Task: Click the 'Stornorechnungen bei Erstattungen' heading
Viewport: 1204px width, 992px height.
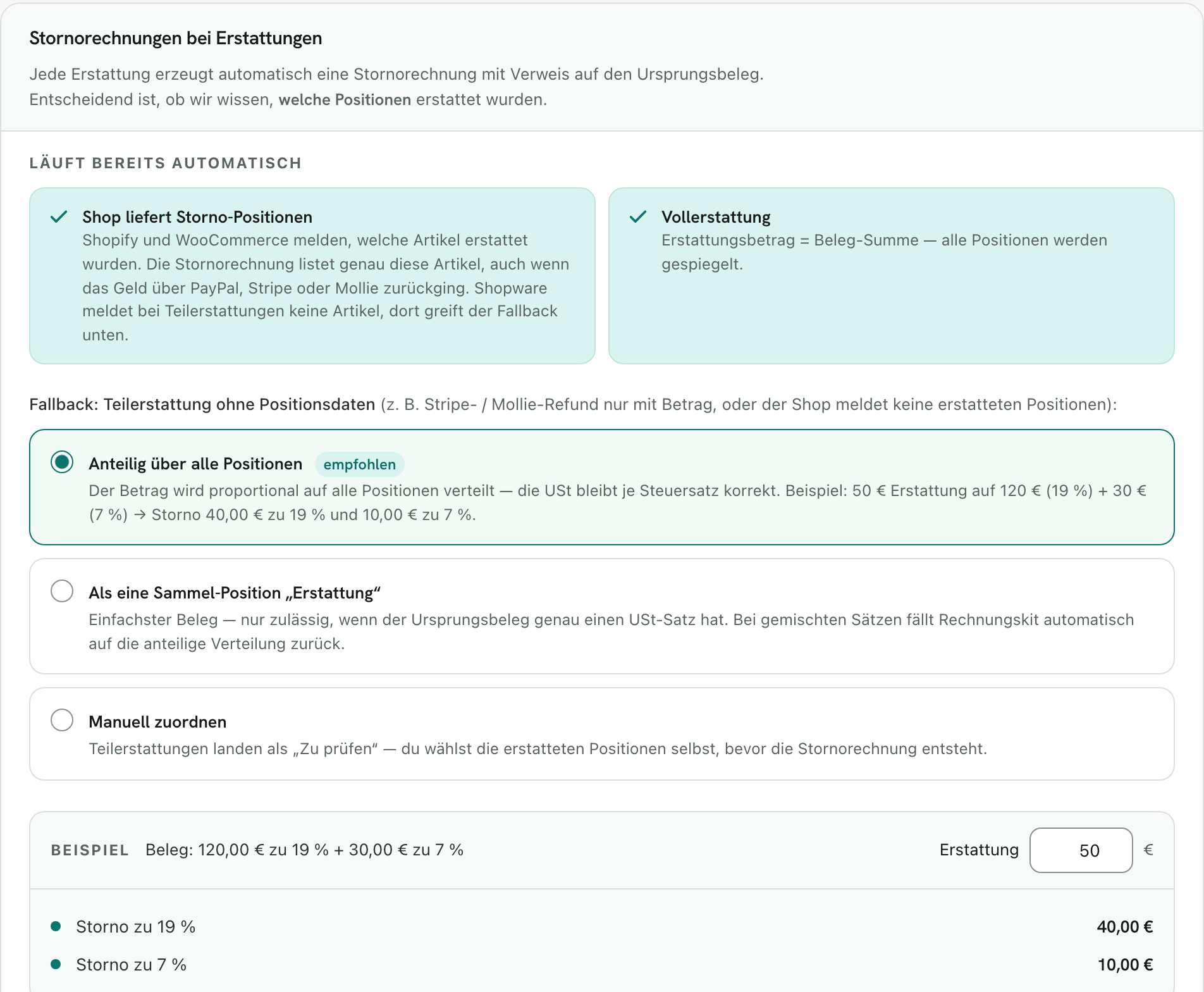Action: (x=176, y=38)
